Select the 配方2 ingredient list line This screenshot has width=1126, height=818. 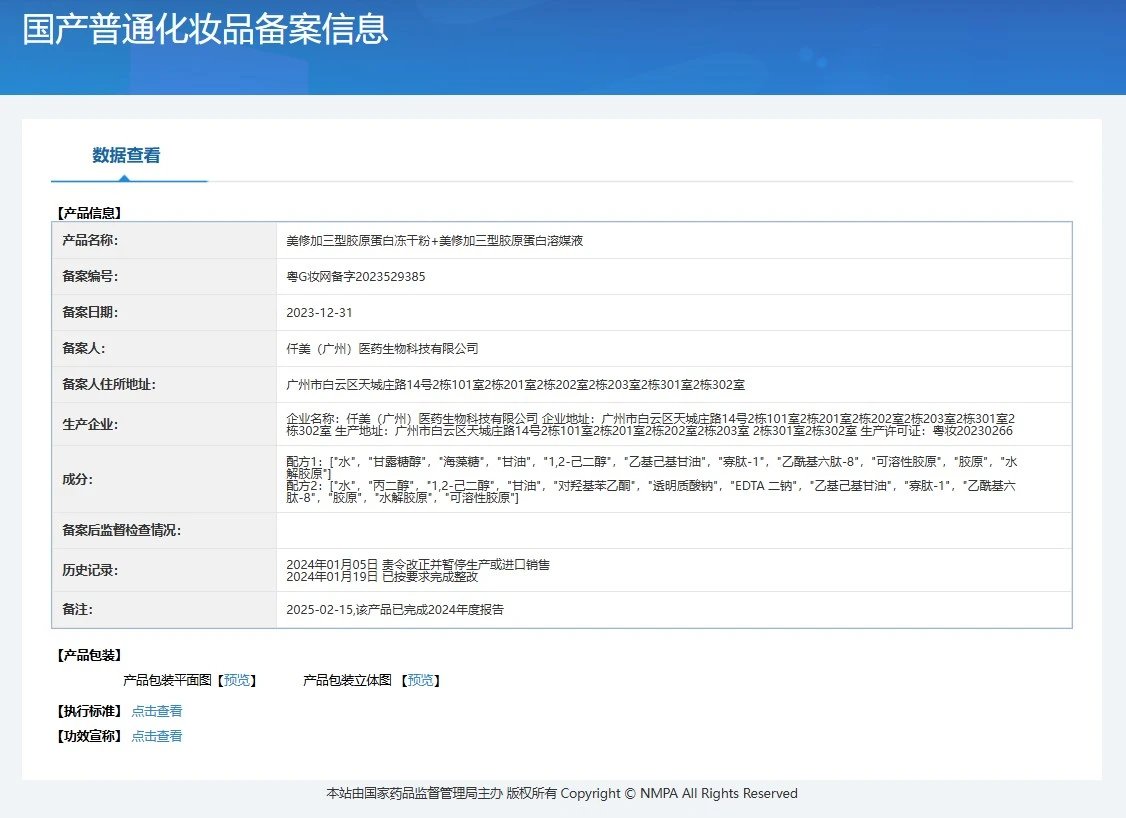tap(651, 491)
